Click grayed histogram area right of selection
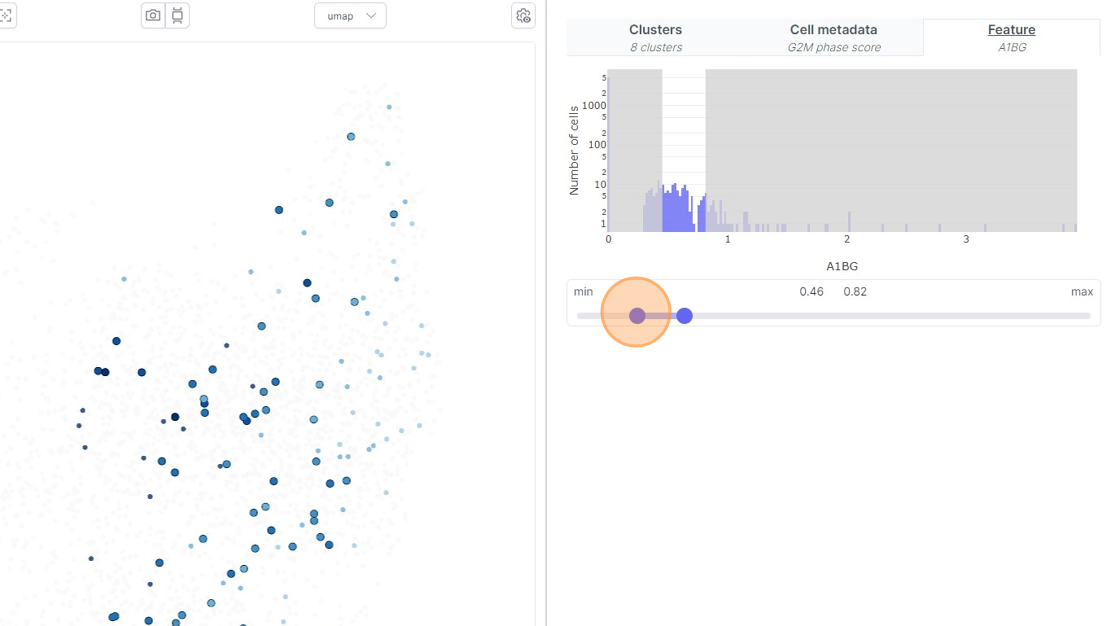1120x626 pixels. 891,150
